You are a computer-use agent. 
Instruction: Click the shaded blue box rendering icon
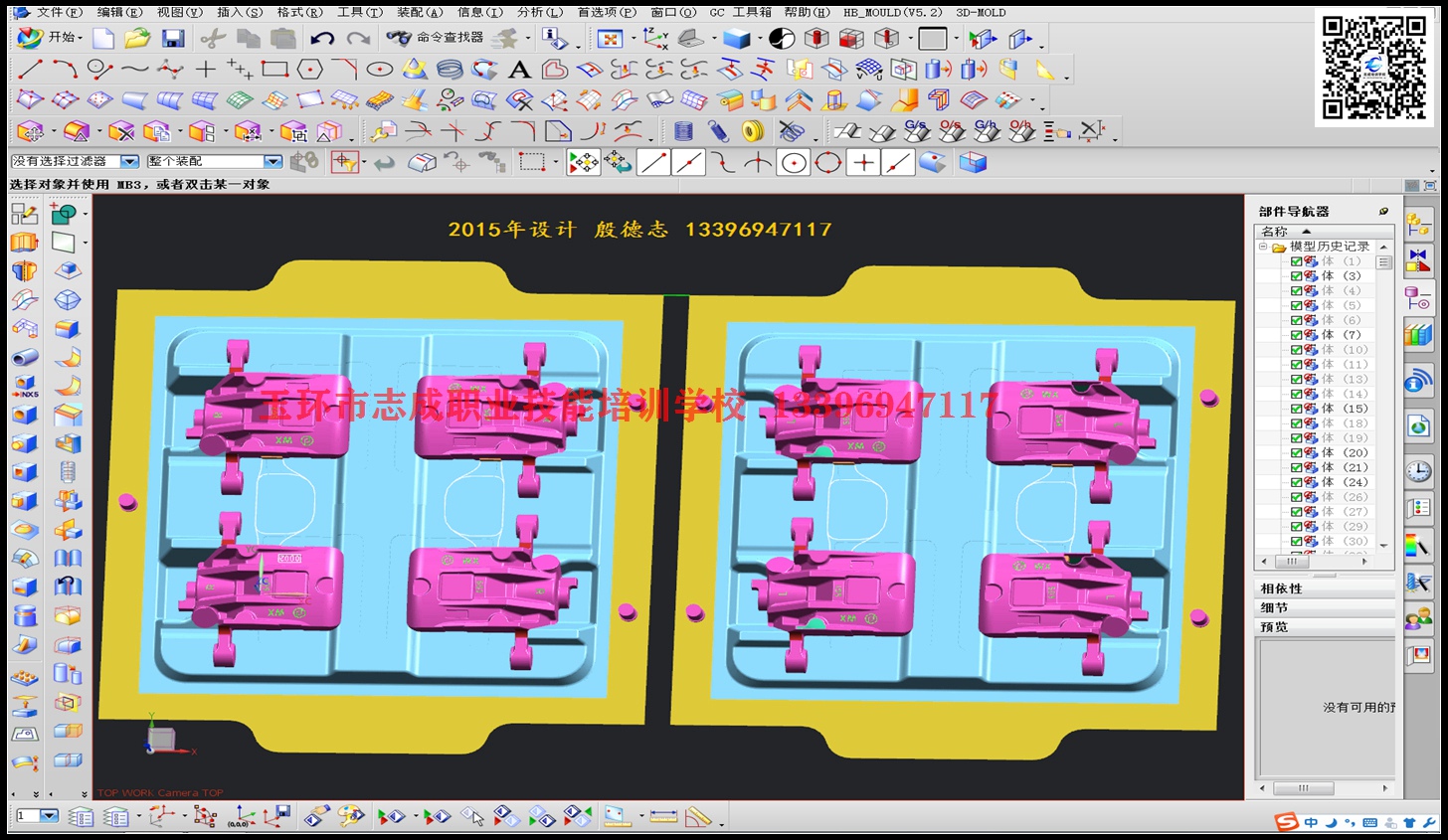(x=737, y=38)
